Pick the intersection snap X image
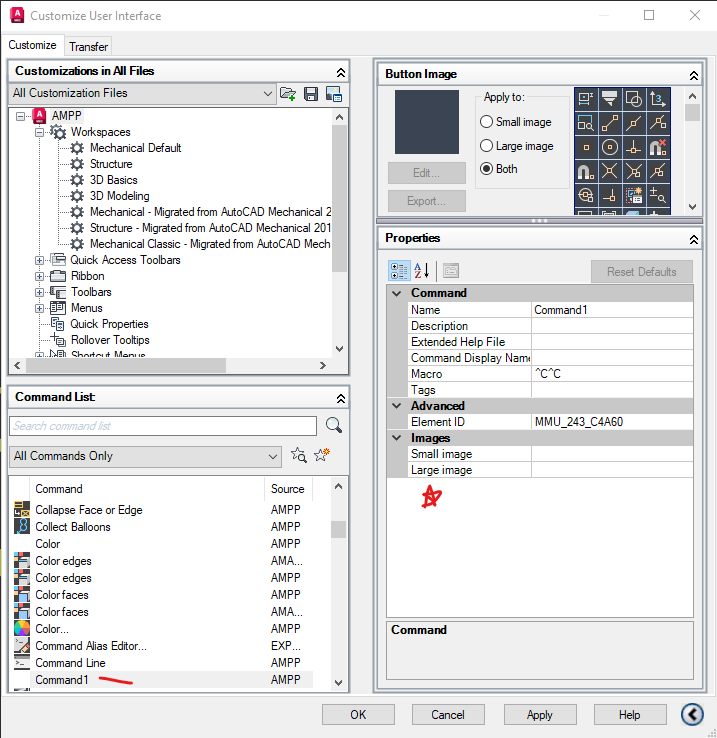Screen dimensions: 717x738 tap(610, 171)
